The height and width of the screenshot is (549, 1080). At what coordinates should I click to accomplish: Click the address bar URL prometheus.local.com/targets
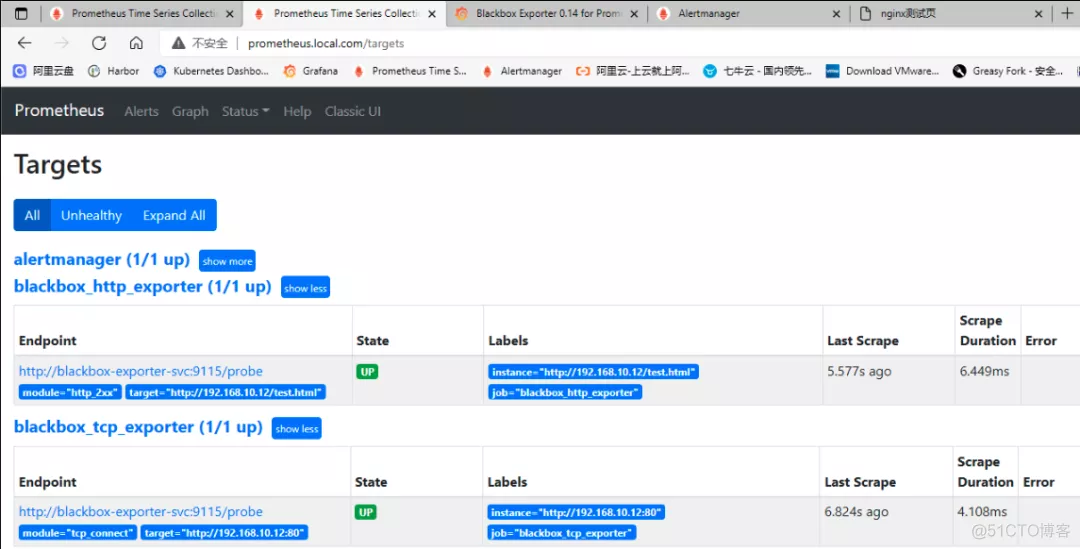tap(326, 43)
